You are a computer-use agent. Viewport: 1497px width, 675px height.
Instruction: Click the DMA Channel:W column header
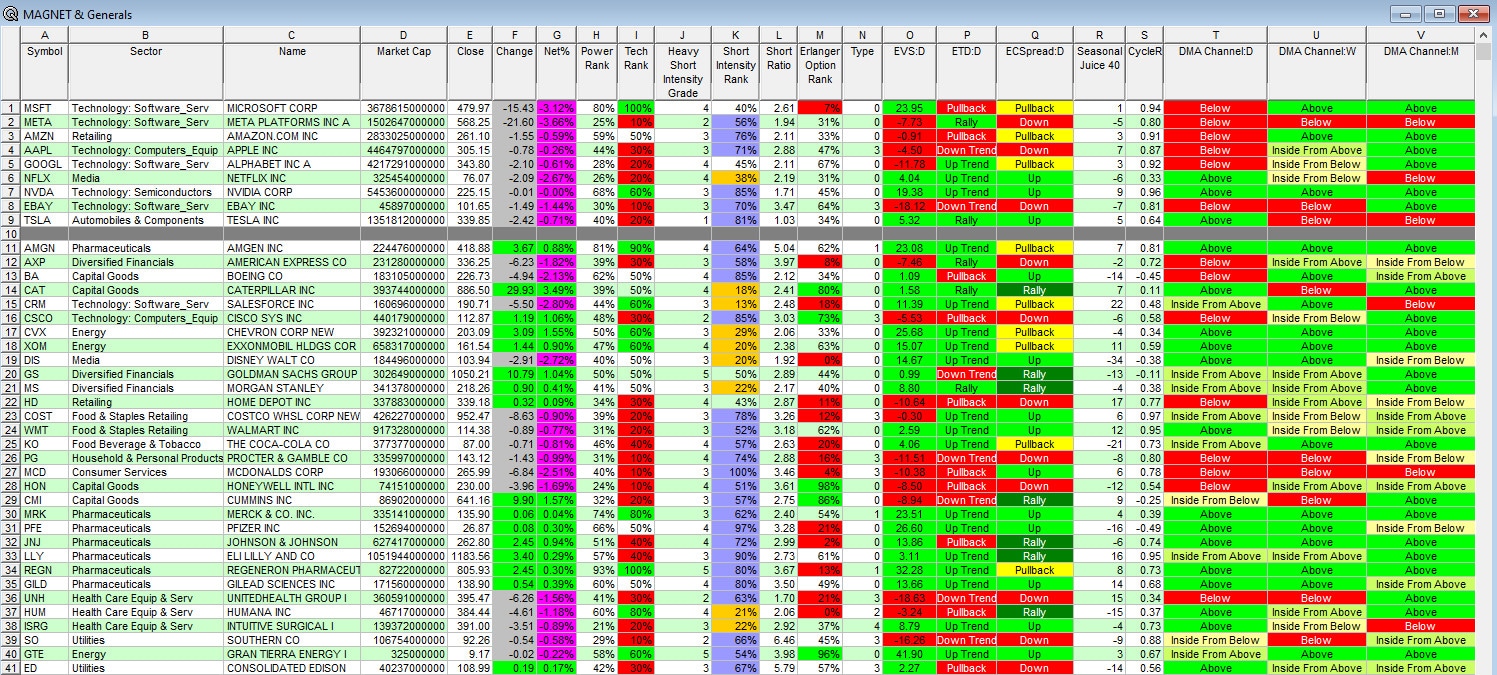click(x=1316, y=71)
